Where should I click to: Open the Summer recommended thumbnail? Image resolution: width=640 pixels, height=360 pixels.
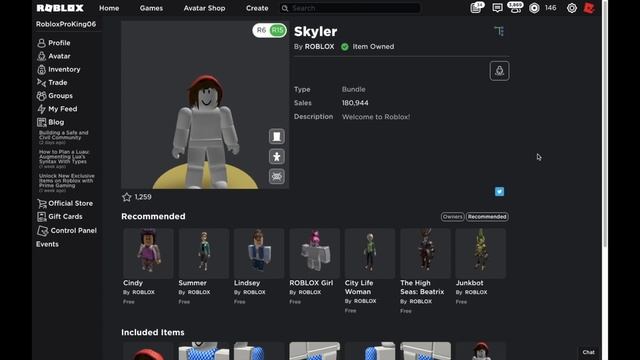(204, 253)
